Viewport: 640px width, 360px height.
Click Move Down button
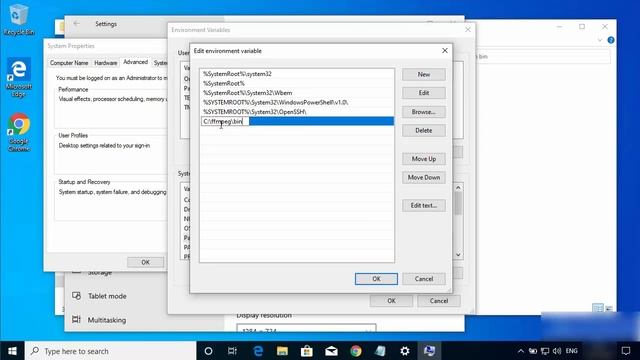[424, 178]
